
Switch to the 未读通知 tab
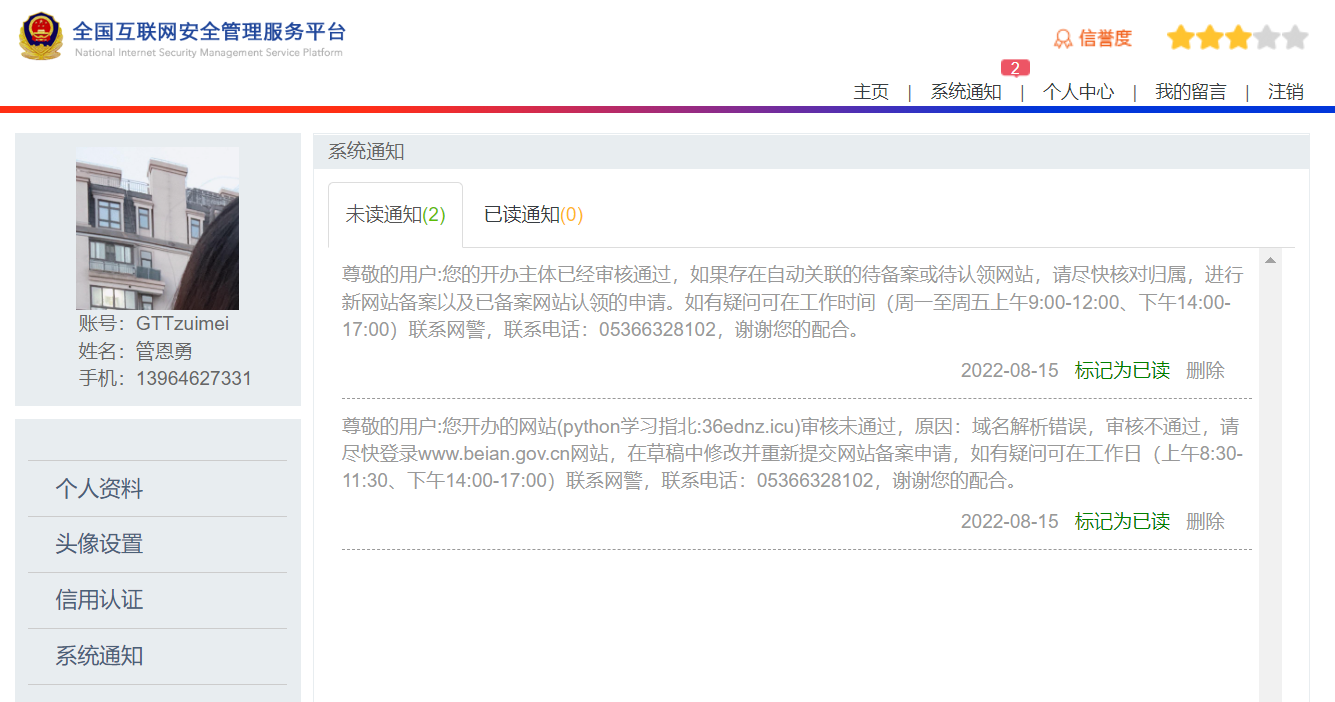coord(395,215)
